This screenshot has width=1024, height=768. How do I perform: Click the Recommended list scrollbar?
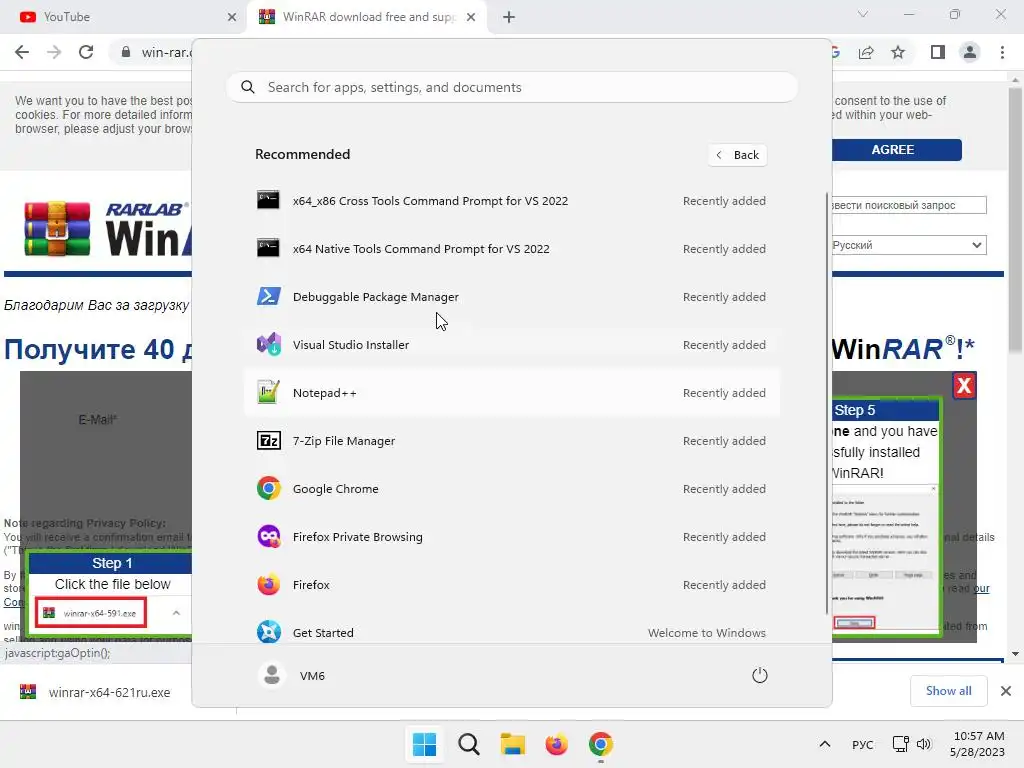827,402
